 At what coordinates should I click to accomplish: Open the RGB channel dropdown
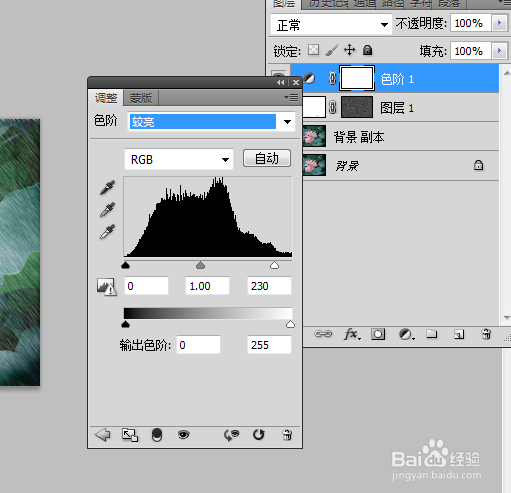178,159
